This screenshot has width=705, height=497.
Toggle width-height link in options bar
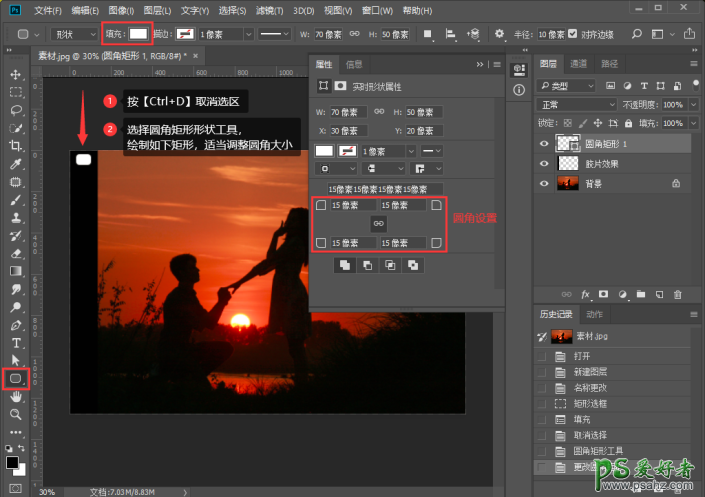[x=354, y=34]
